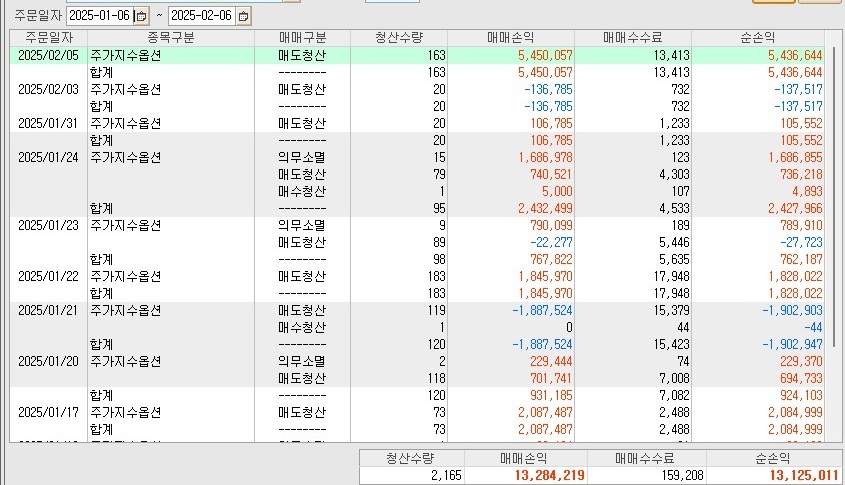This screenshot has width=845, height=485.
Task: Select the 2025/01/22 date cell
Action: [49, 276]
